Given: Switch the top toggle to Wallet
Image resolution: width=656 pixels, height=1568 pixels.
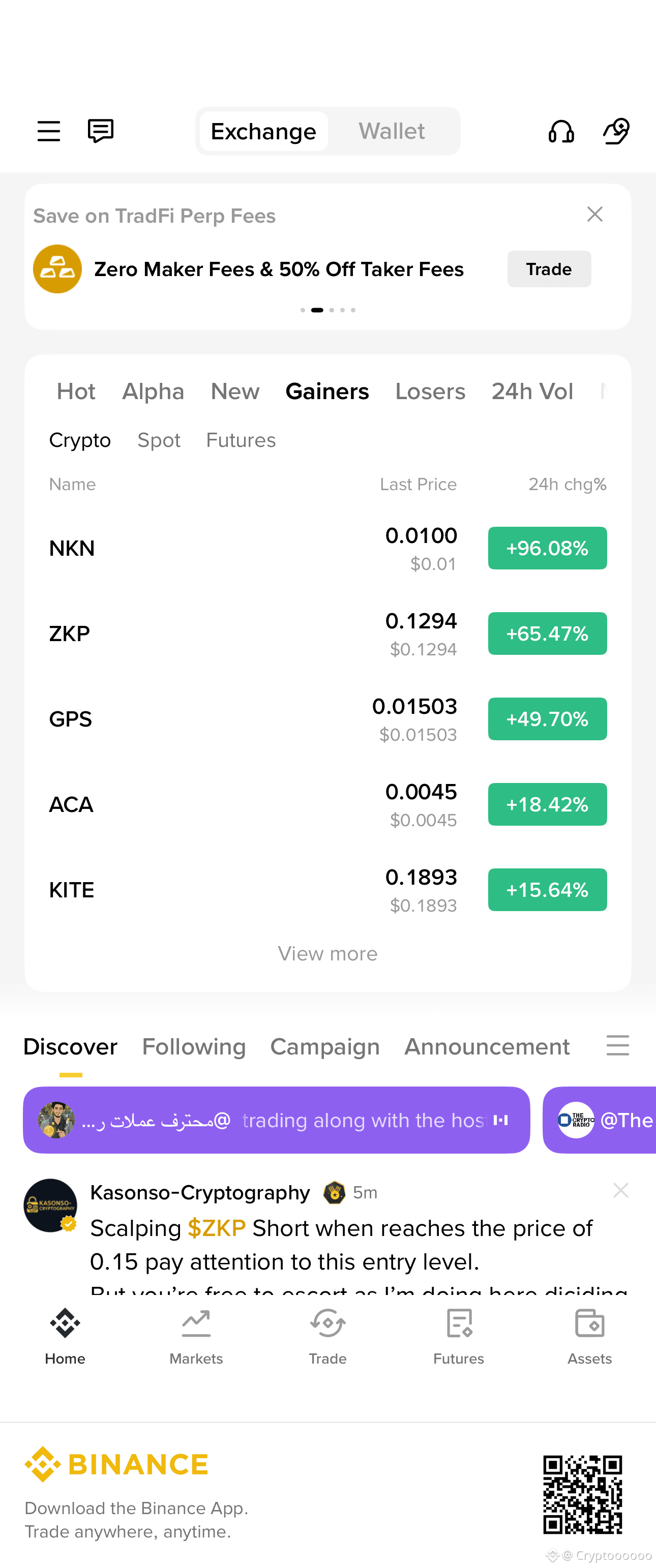Looking at the screenshot, I should 391,132.
